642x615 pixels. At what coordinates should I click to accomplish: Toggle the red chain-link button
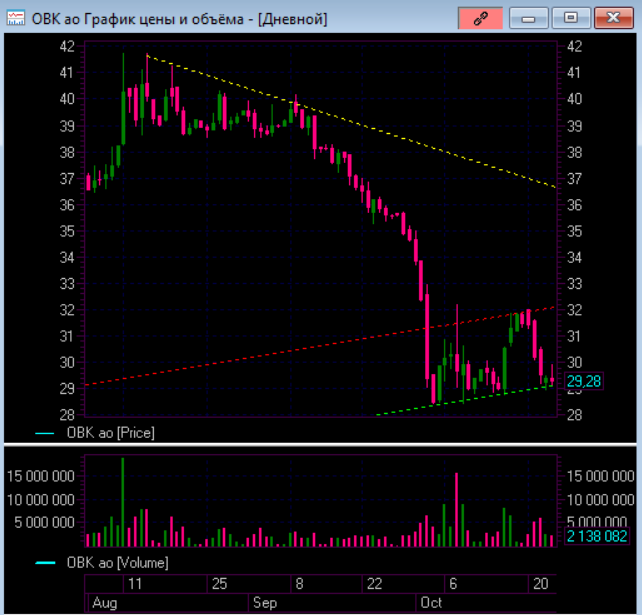tap(480, 18)
